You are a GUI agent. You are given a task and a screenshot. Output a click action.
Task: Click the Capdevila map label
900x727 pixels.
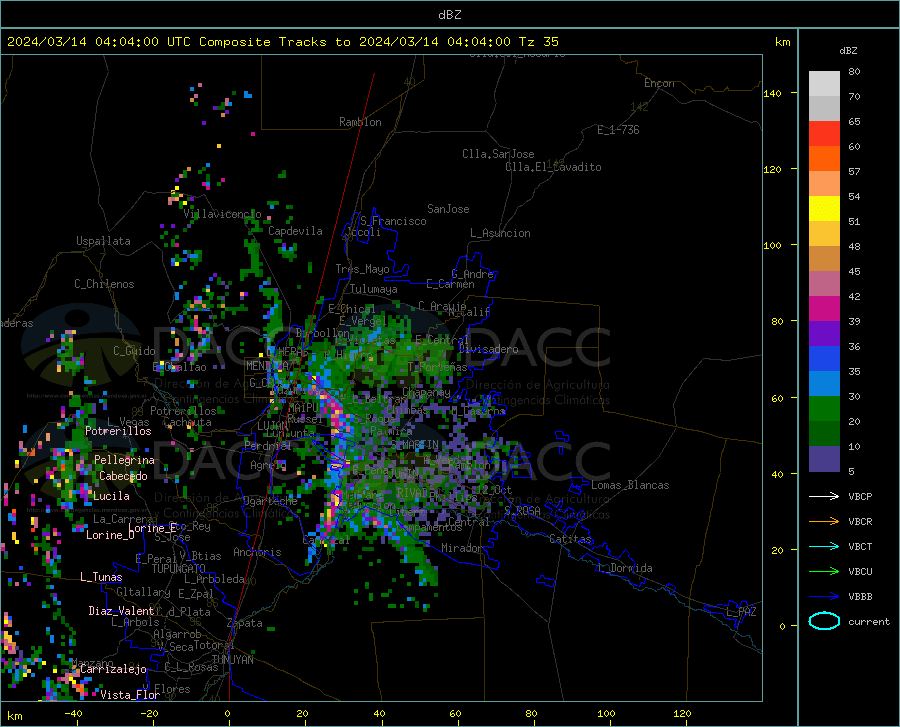point(295,231)
